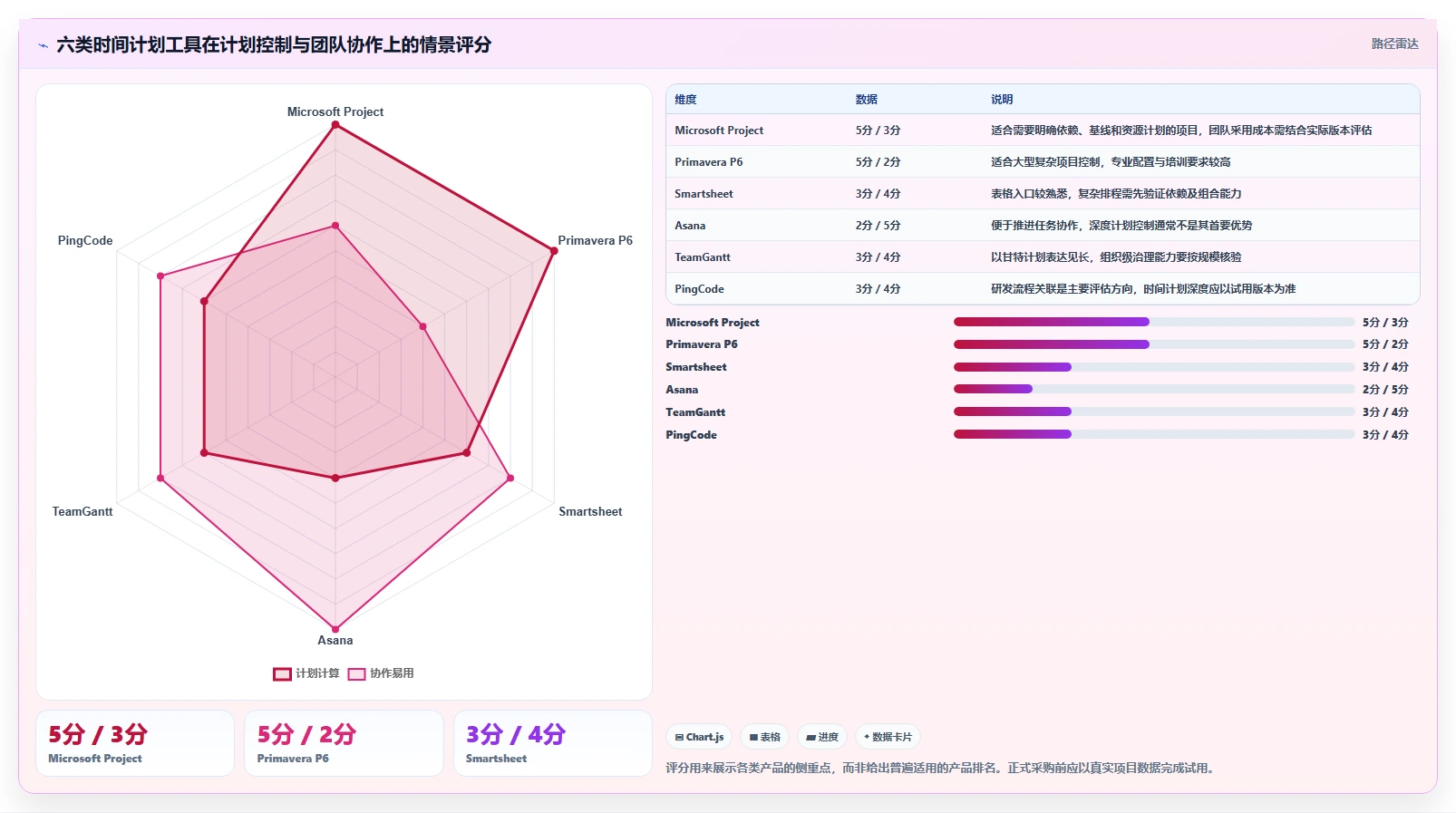This screenshot has height=813, width=1456.
Task: Click the 说明 column header
Action: click(x=1002, y=100)
